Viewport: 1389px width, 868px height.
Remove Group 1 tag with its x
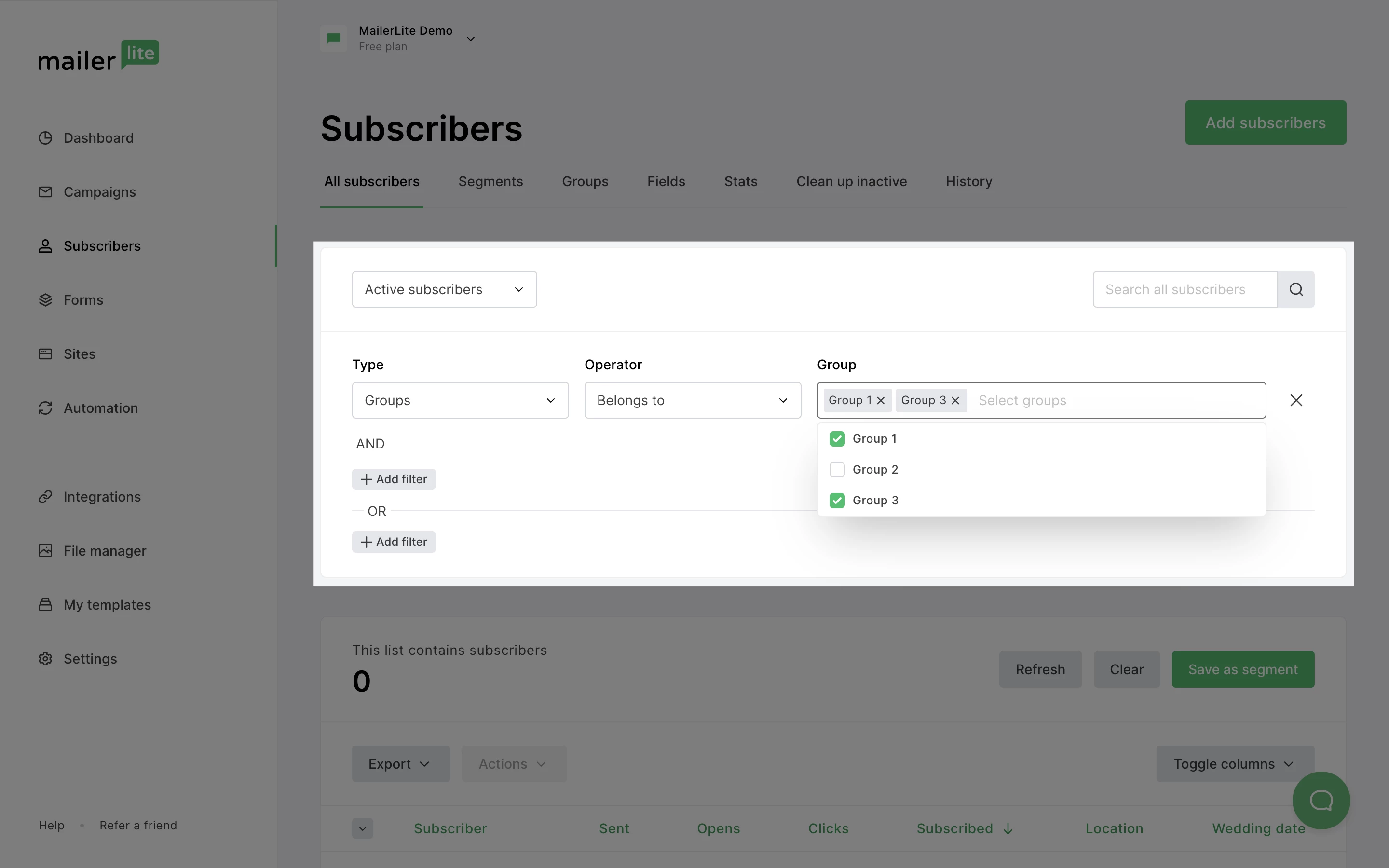pos(881,400)
